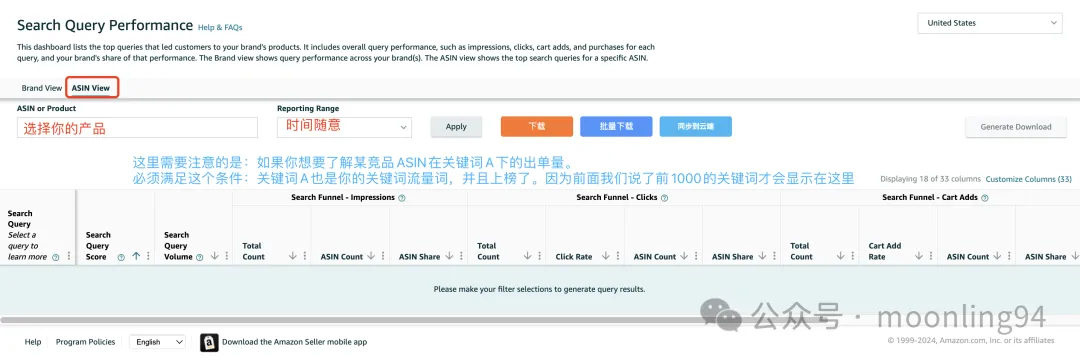Click the blue 批量下载 button
This screenshot has width=1080, height=360.
616,127
